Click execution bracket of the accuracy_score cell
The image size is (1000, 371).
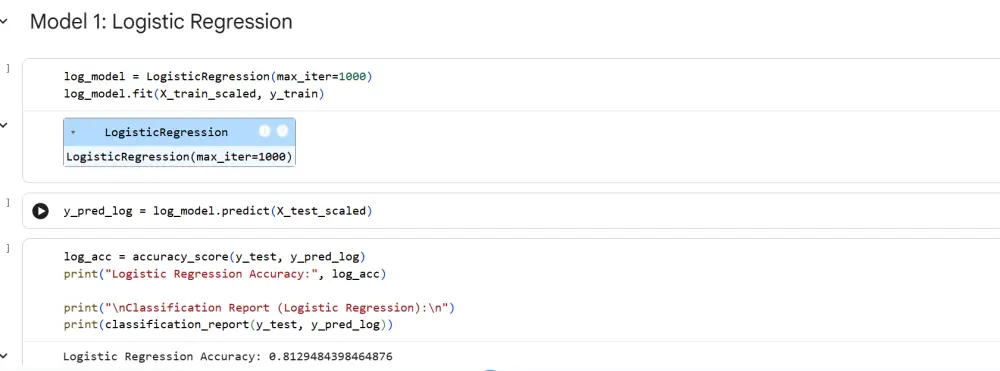coord(8,248)
